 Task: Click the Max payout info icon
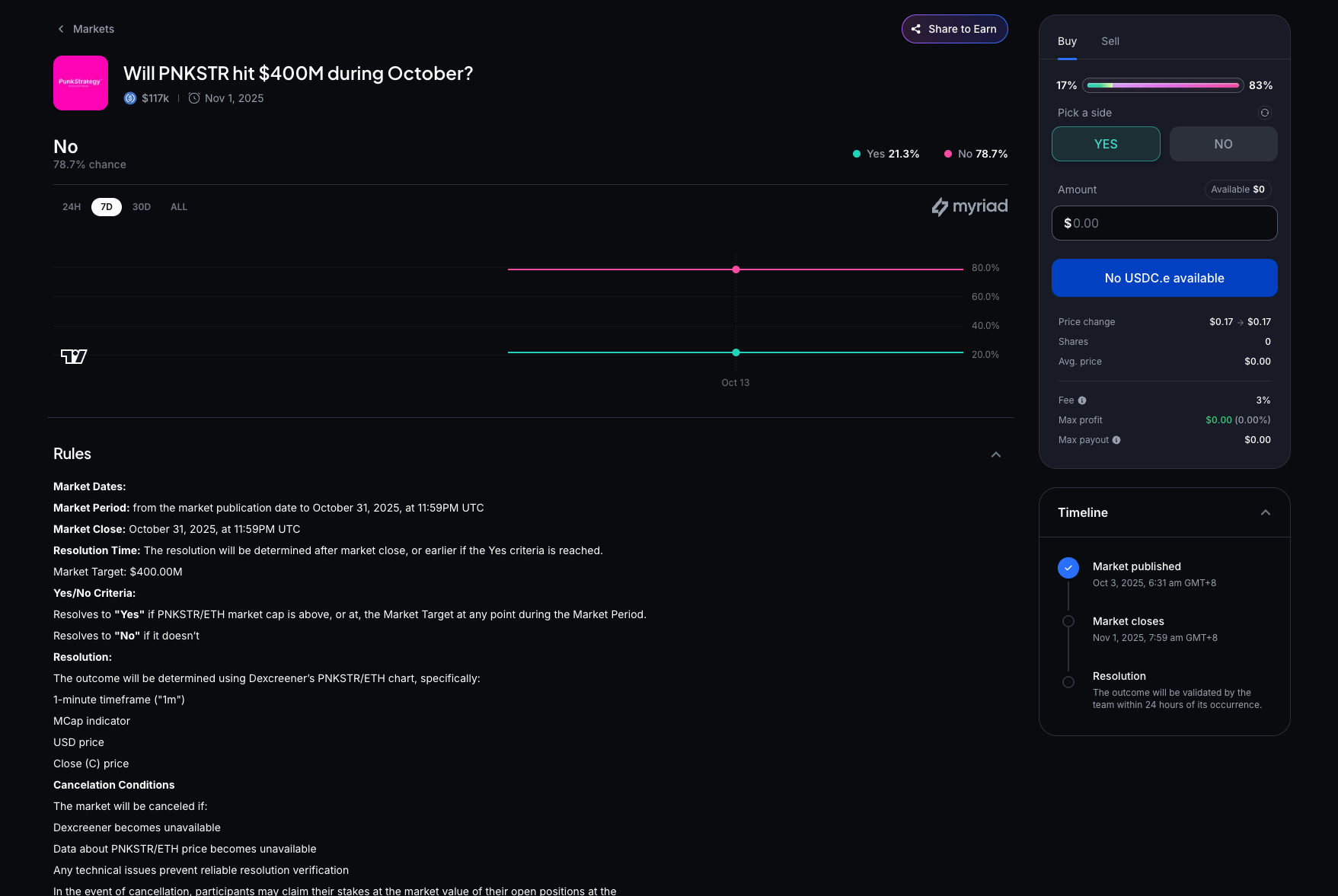1116,440
